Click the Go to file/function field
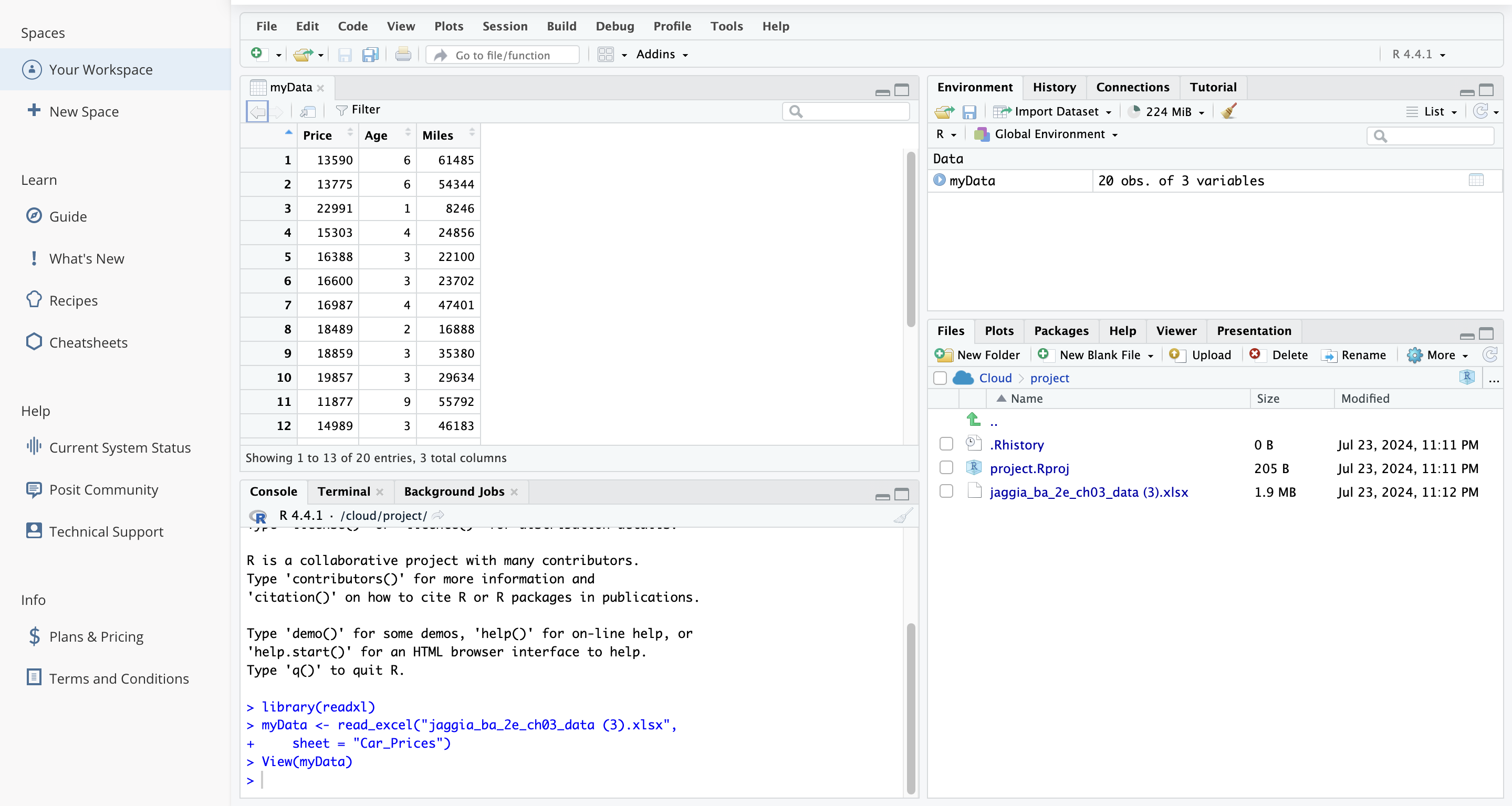 point(503,55)
